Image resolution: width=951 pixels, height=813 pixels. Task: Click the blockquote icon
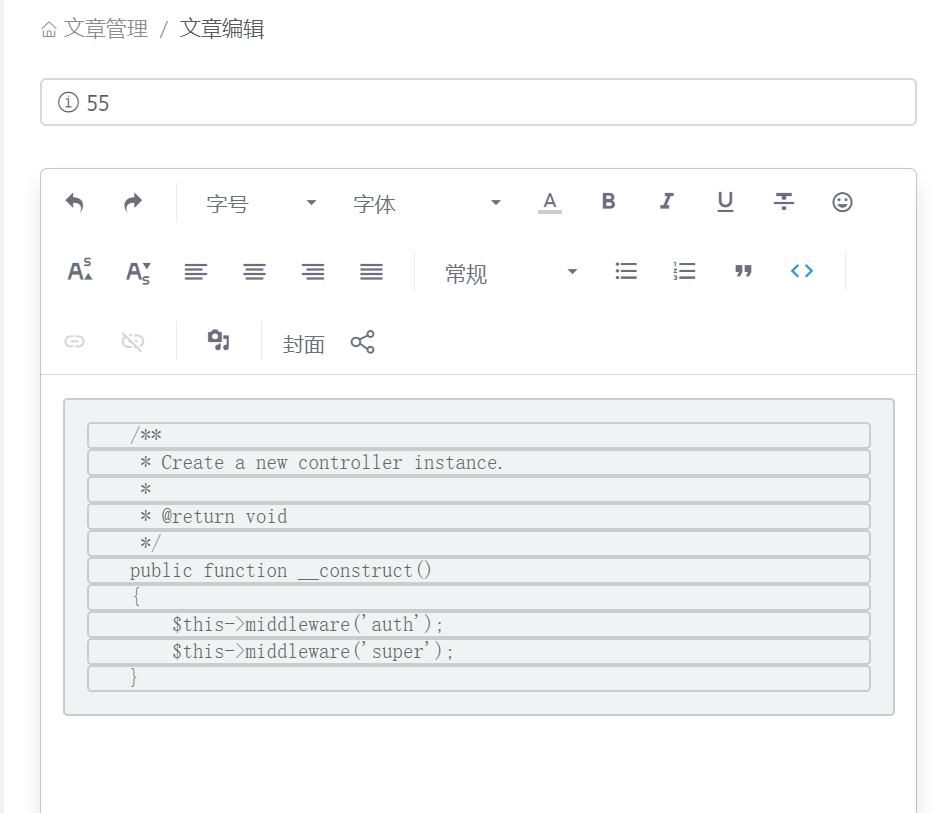[743, 270]
